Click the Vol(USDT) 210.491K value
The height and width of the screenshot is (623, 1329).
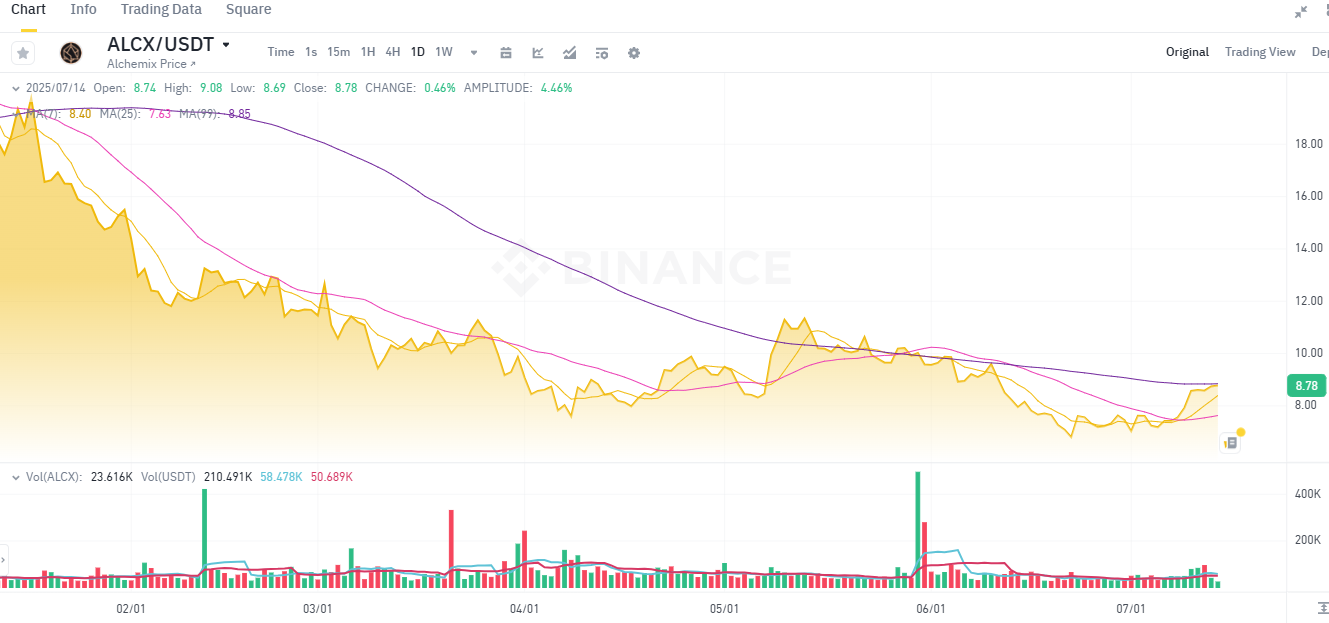tap(228, 477)
